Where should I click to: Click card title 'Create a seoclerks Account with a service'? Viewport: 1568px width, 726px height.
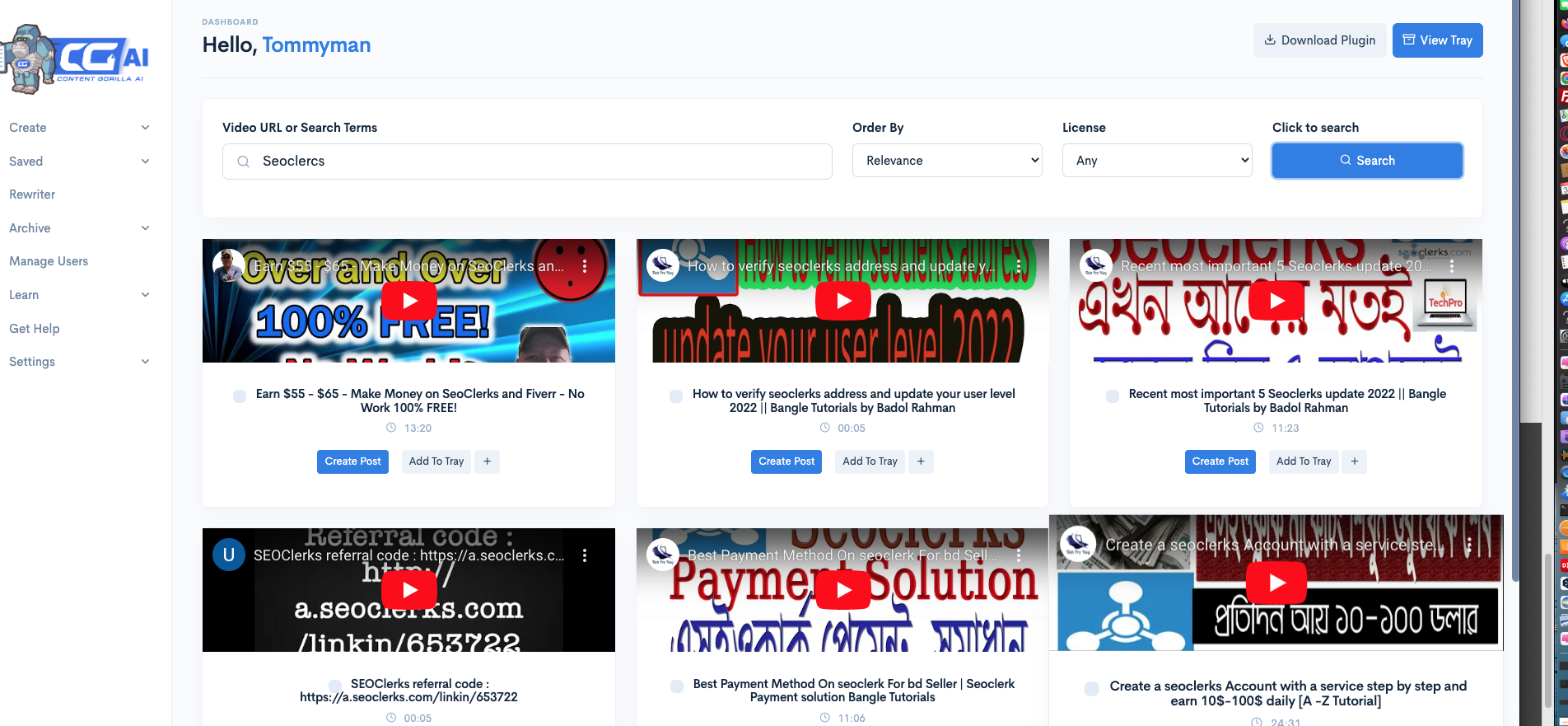tap(1288, 694)
